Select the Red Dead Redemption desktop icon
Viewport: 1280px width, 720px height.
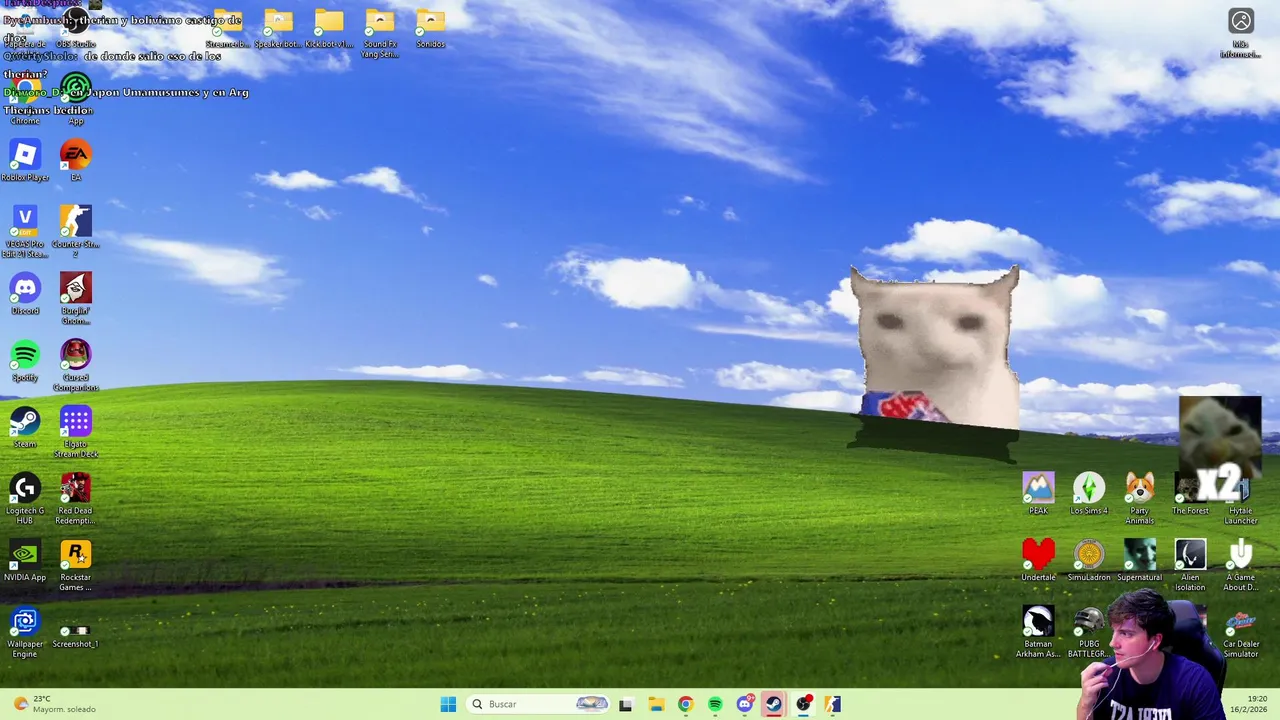tap(75, 498)
